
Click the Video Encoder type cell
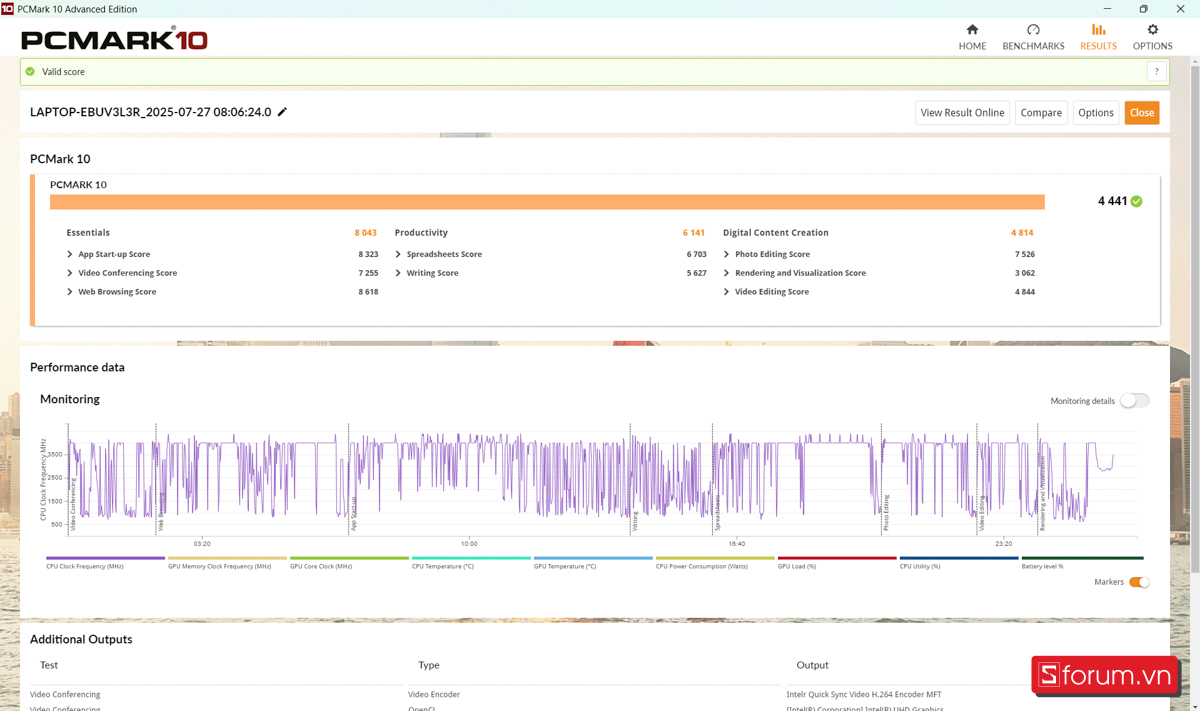(x=434, y=694)
